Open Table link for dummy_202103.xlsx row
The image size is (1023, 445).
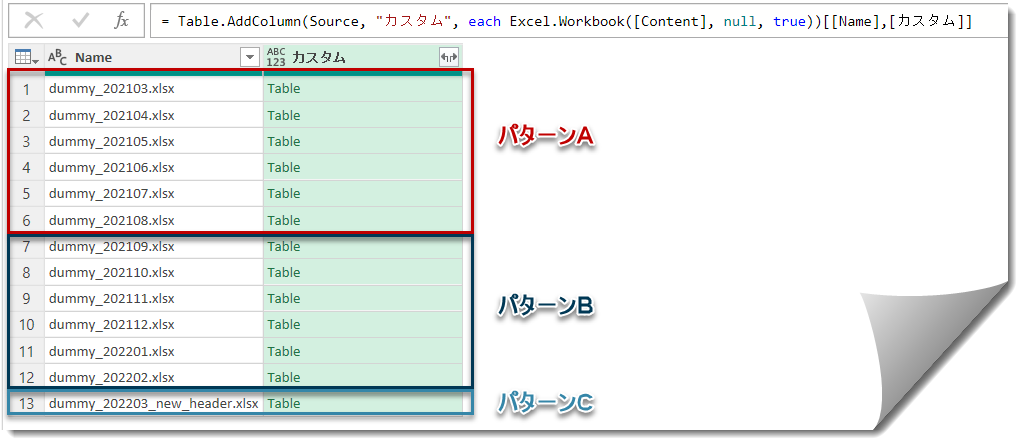coord(284,89)
